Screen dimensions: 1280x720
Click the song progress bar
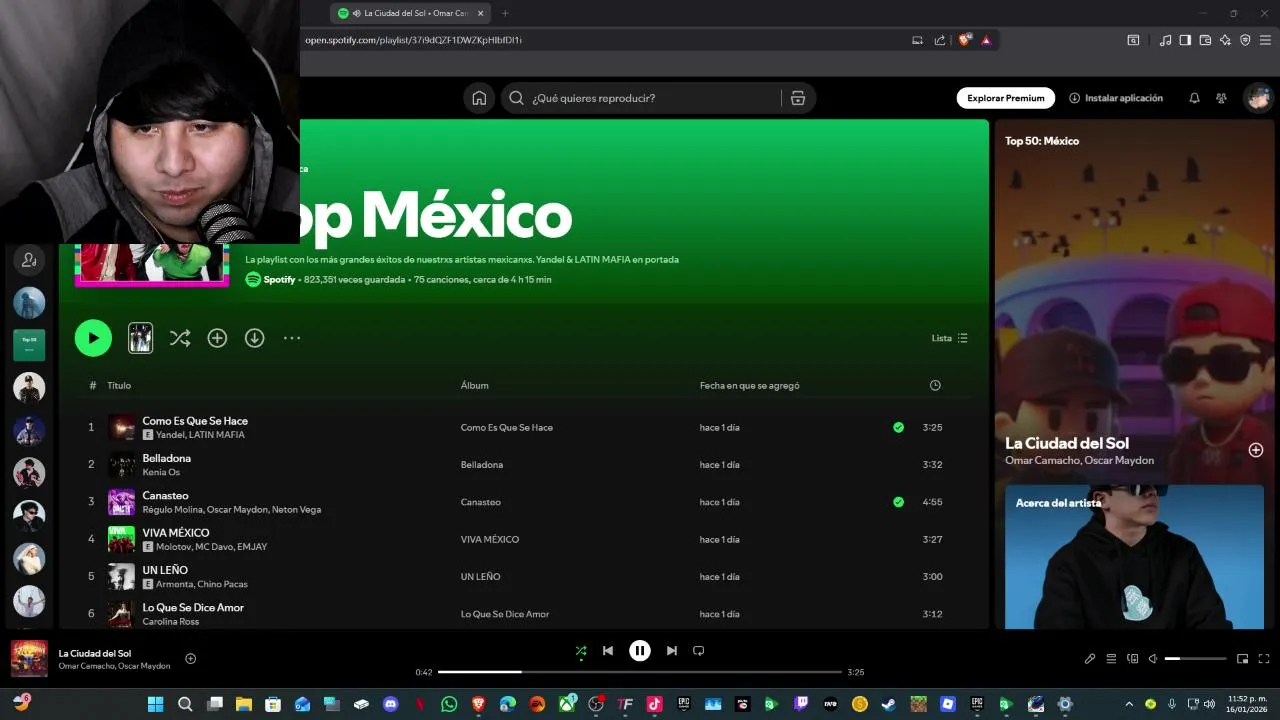point(640,672)
